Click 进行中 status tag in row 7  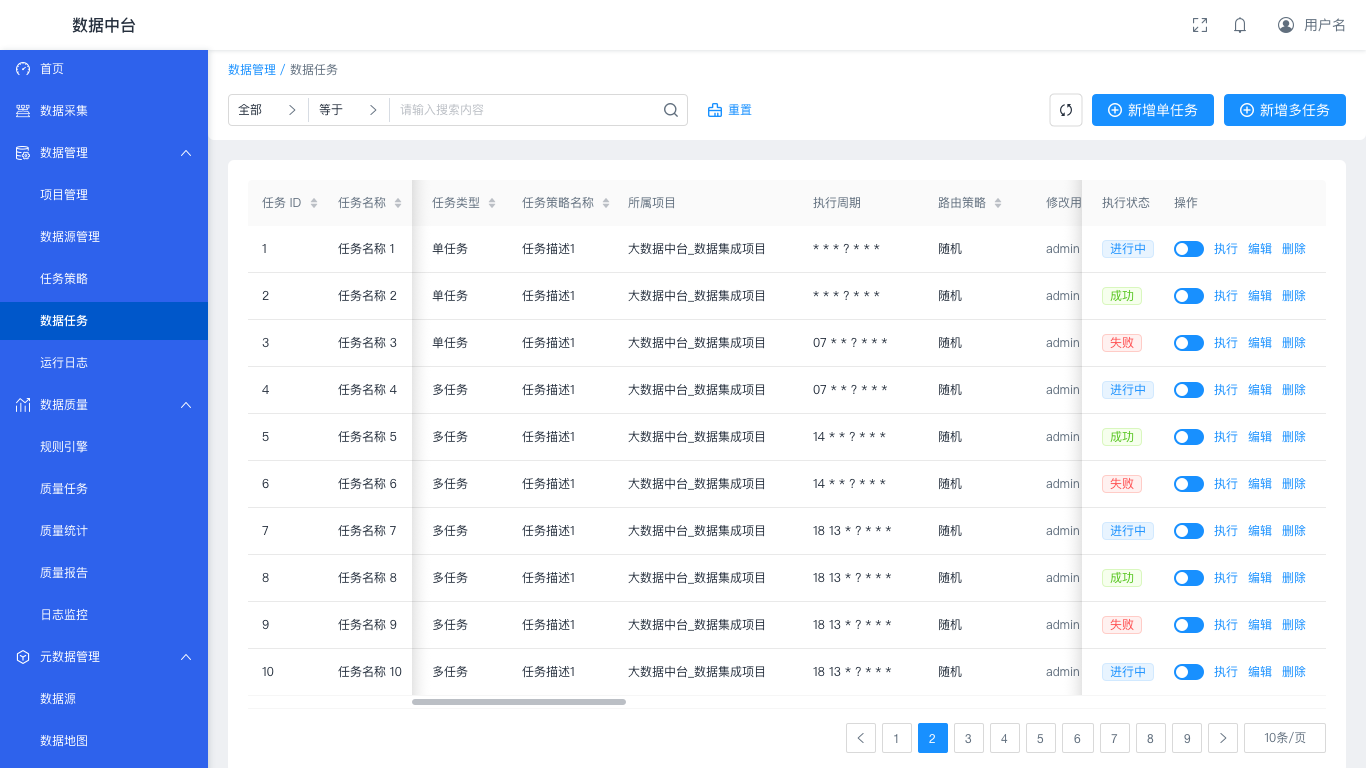pos(1128,531)
